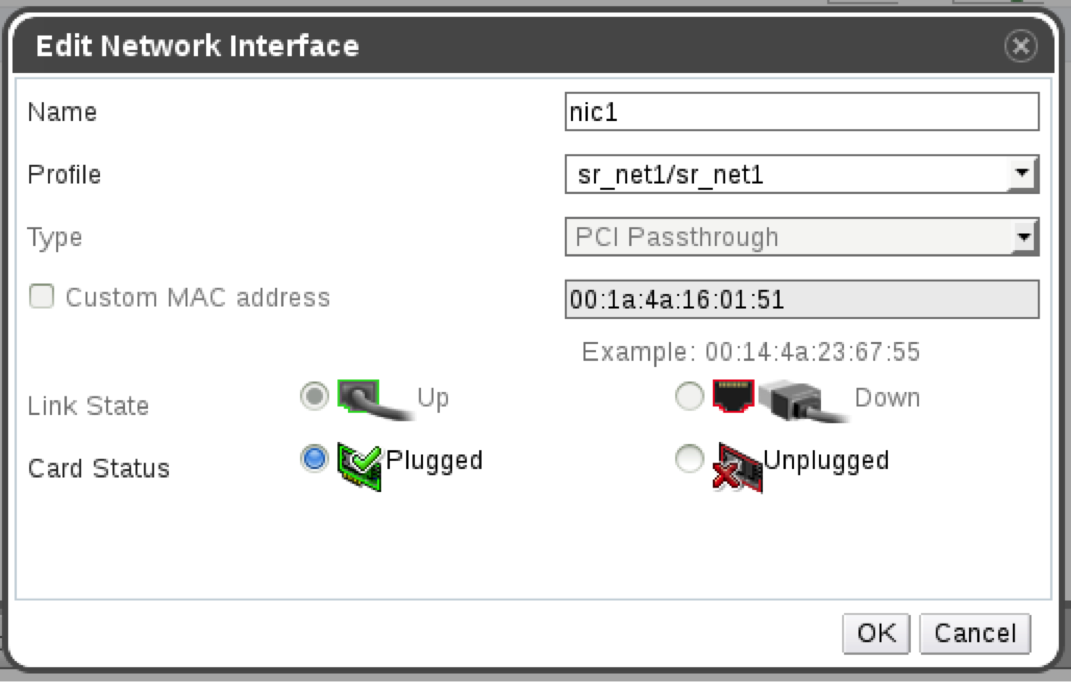Click the Name field containing nic1
The width and height of the screenshot is (1072, 682).
[x=801, y=112]
